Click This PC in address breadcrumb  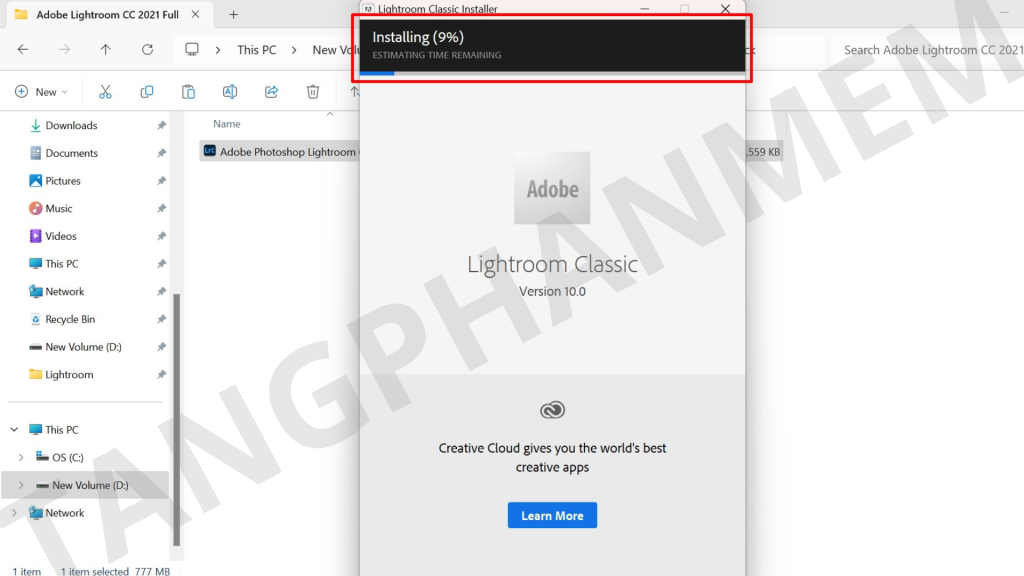tap(256, 50)
